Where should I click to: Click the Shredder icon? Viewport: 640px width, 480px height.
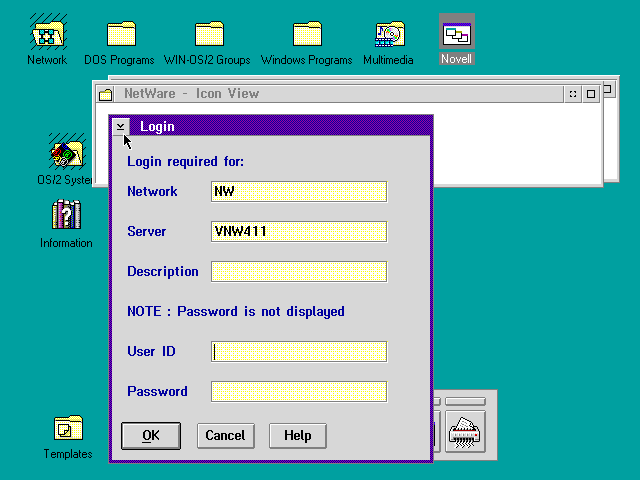[465, 433]
